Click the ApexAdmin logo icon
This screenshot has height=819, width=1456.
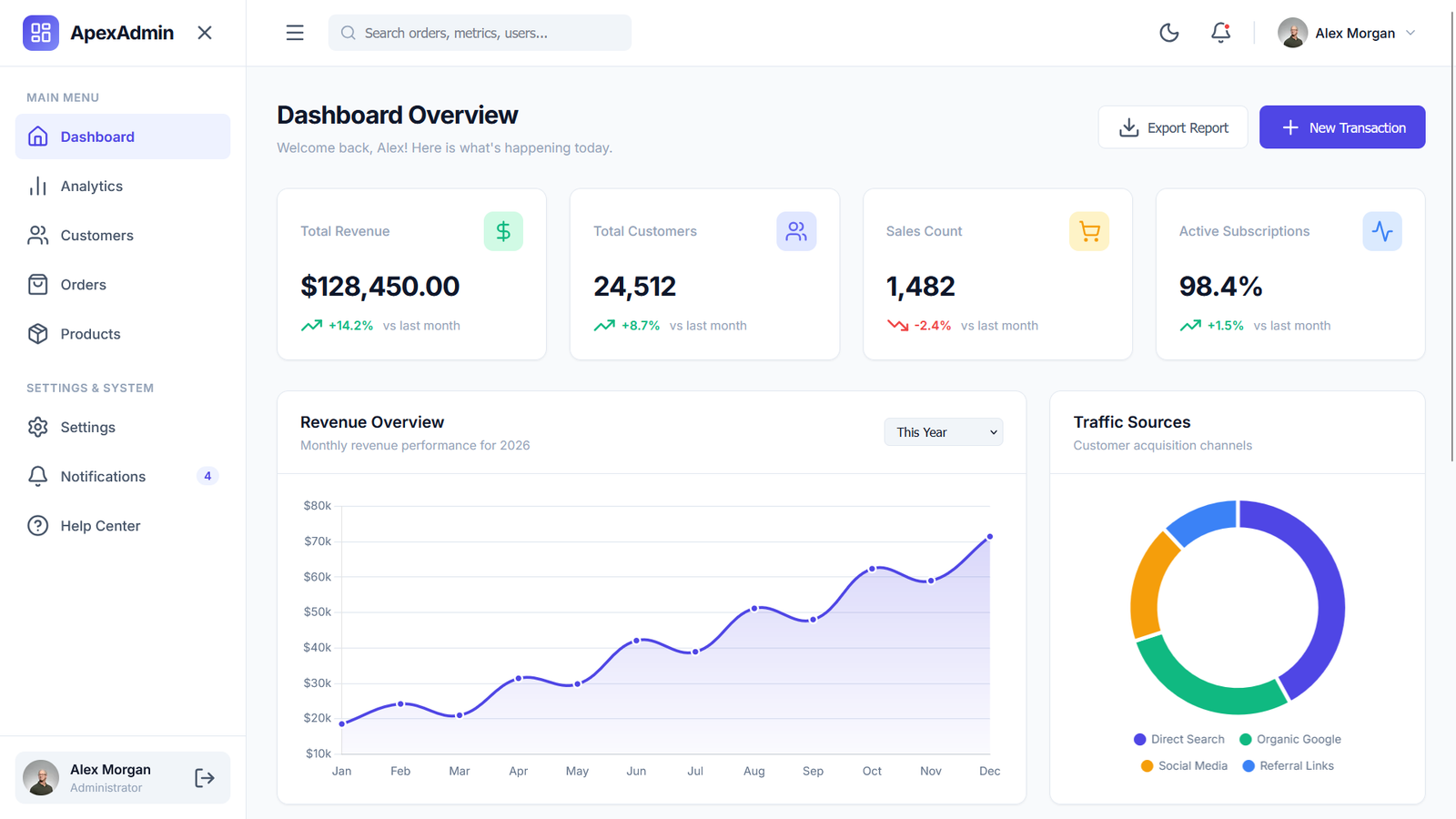(41, 33)
